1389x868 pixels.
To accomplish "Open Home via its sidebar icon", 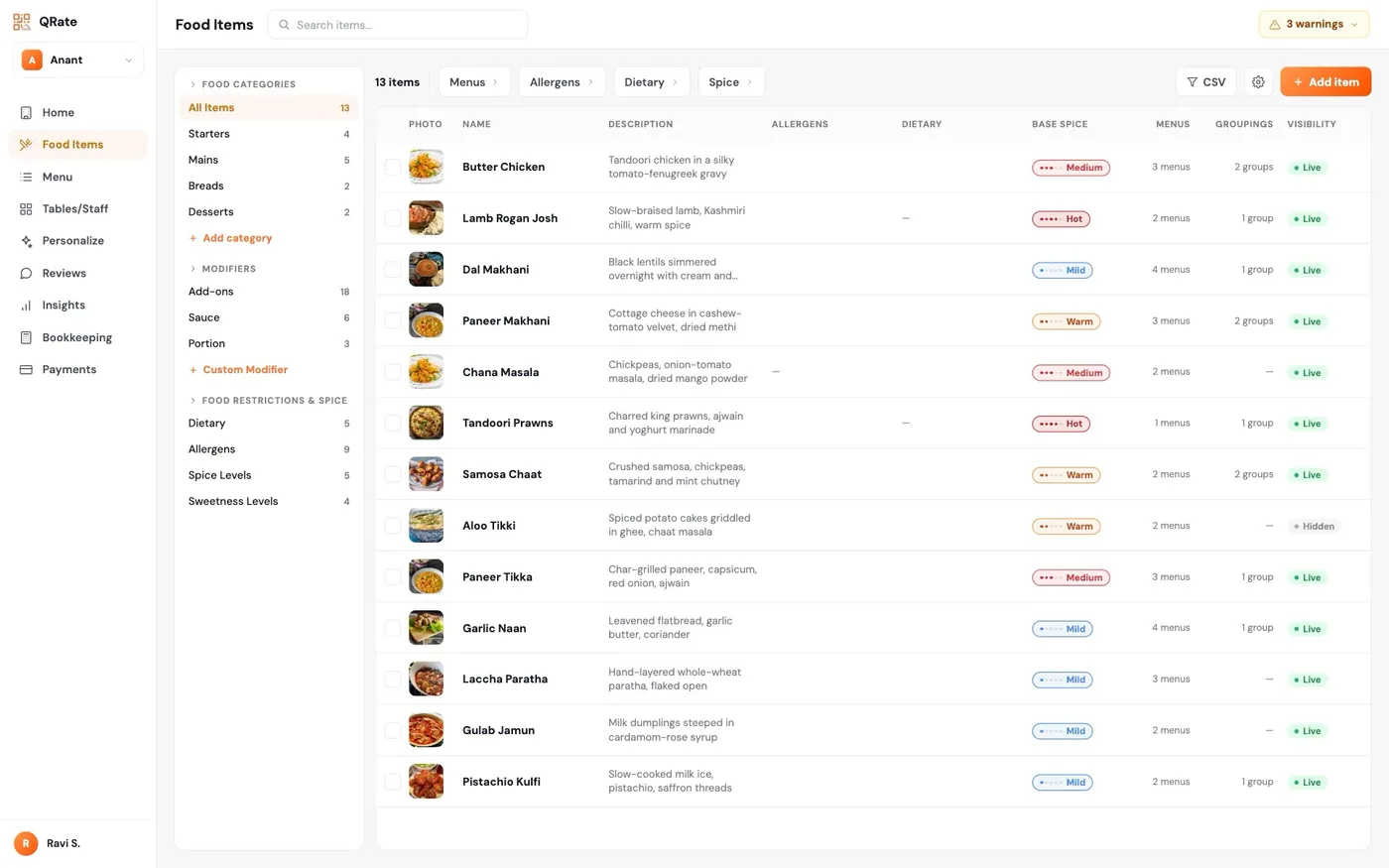I will (x=26, y=113).
